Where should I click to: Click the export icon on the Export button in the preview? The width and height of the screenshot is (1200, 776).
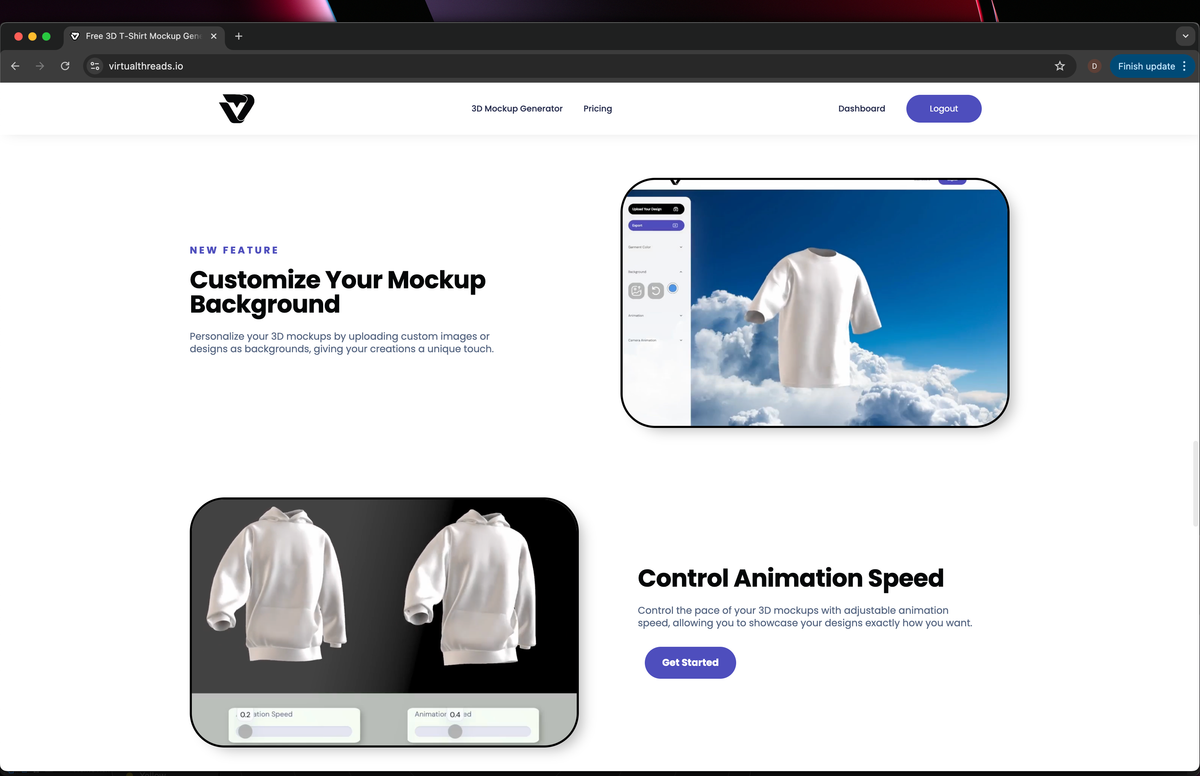coord(676,226)
